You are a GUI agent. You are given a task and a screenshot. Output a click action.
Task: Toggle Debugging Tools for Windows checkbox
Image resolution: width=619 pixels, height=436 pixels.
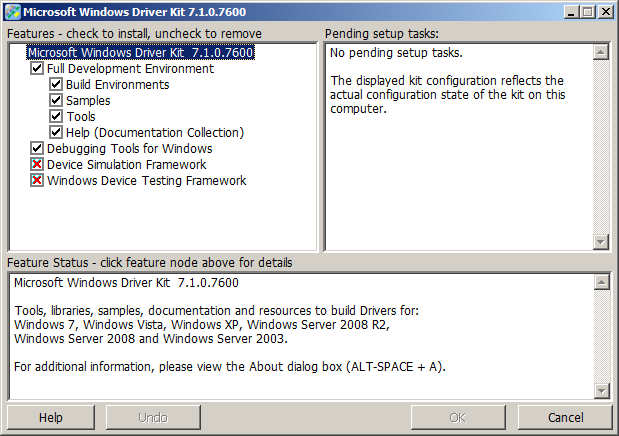coord(37,148)
